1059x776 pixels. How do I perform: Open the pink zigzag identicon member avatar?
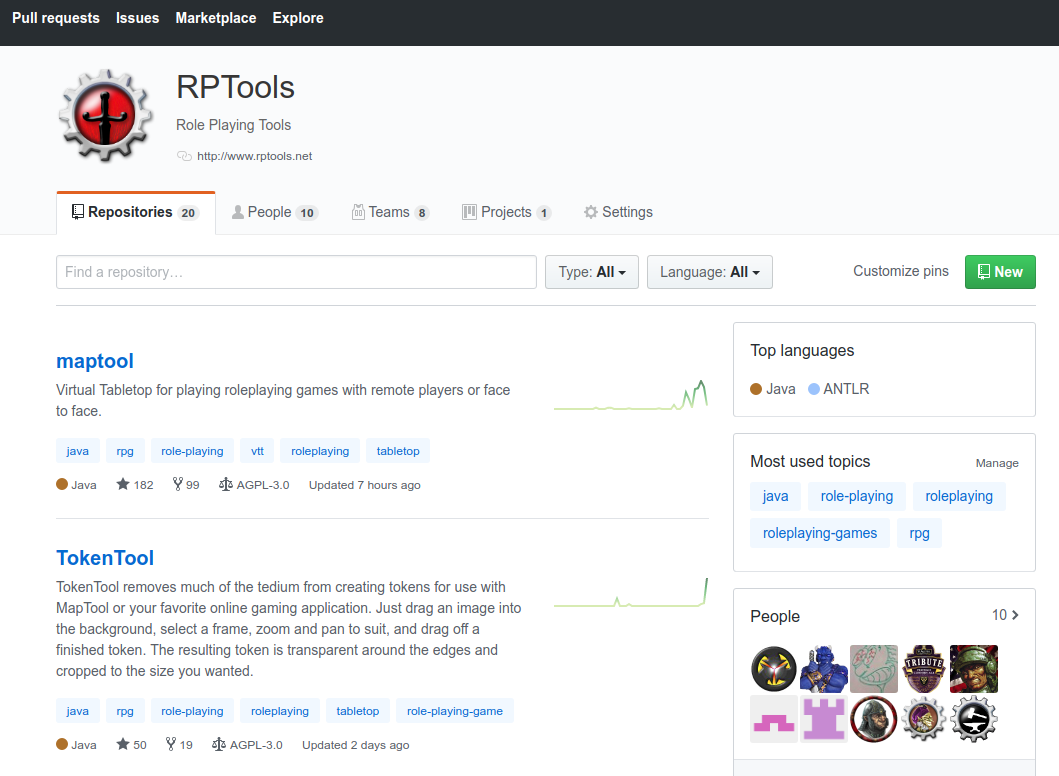click(774, 719)
